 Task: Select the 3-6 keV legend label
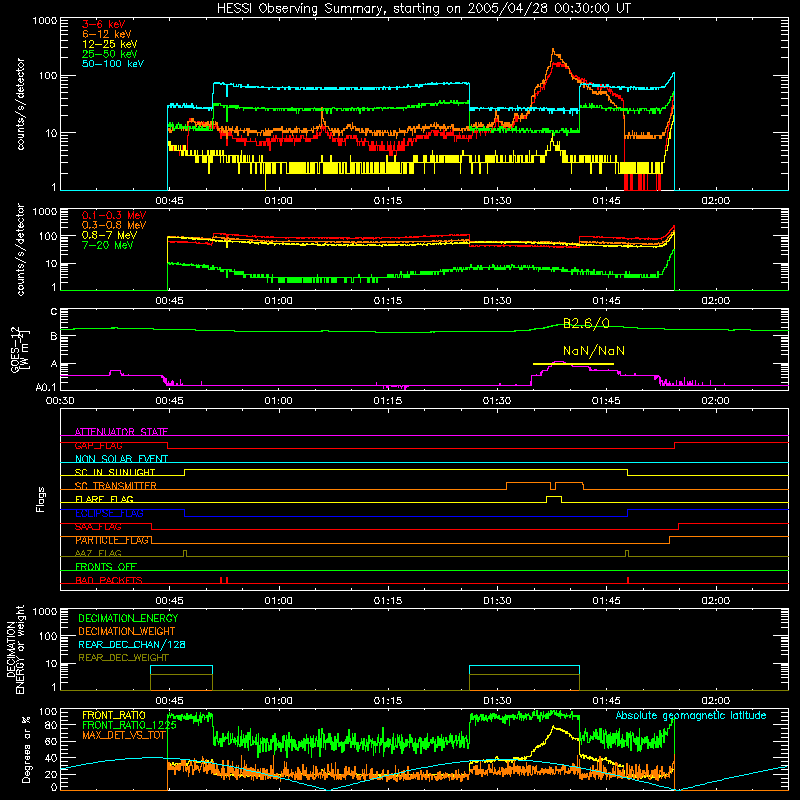pos(103,24)
